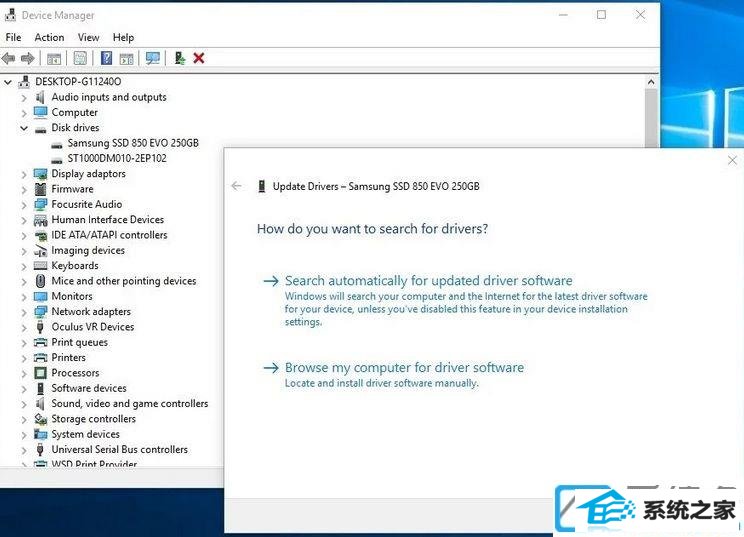Screen dimensions: 744x537
Task: Click the Storage controllers icon
Action: pyautogui.click(x=40, y=419)
